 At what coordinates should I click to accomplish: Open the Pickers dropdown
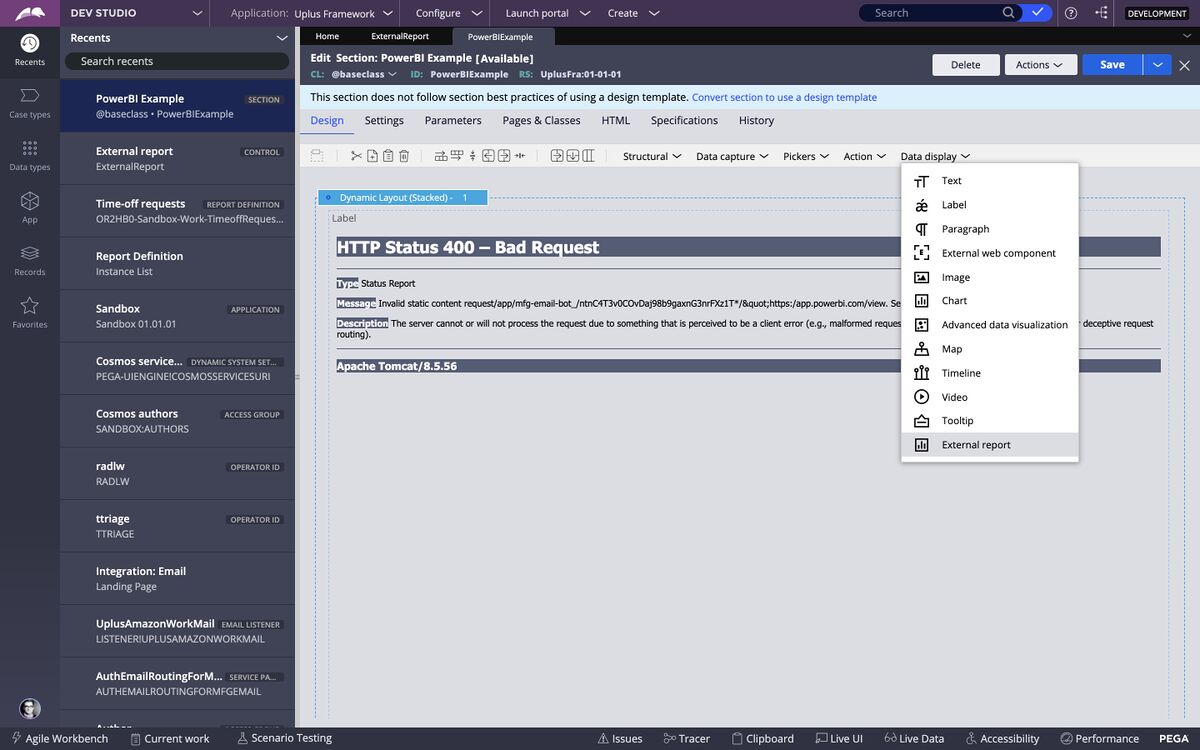coord(806,156)
